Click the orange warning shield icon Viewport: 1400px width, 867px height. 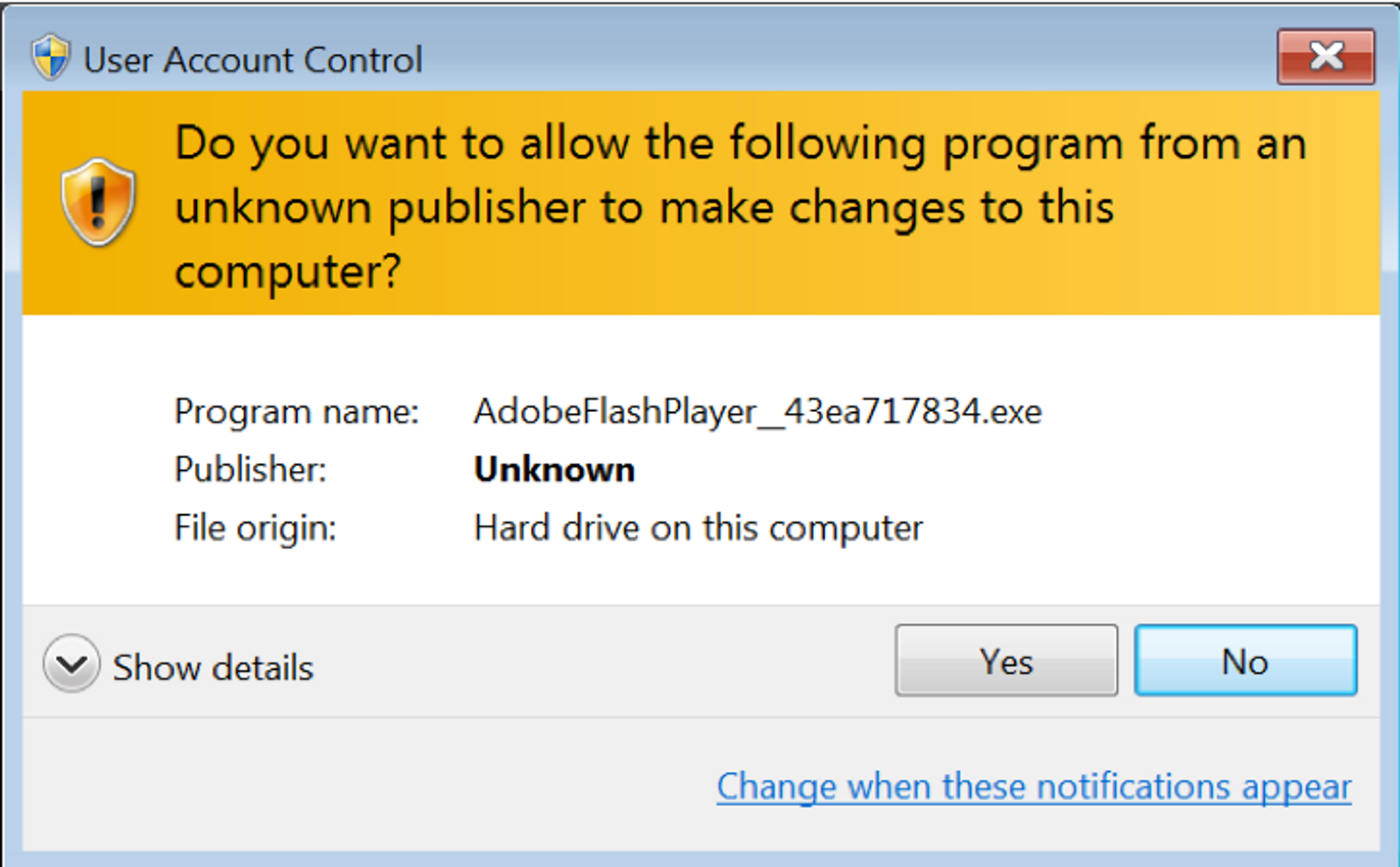[98, 202]
